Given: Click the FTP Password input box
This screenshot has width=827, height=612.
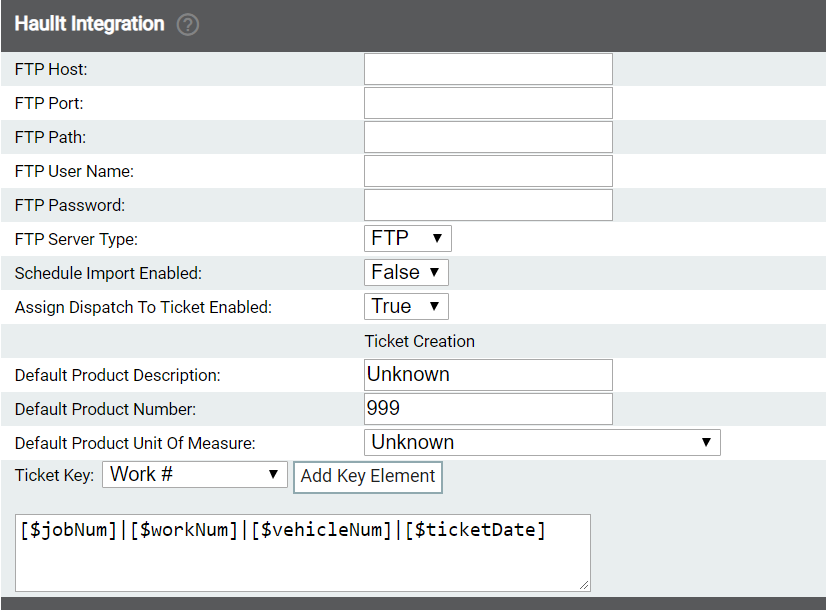Looking at the screenshot, I should [488, 205].
